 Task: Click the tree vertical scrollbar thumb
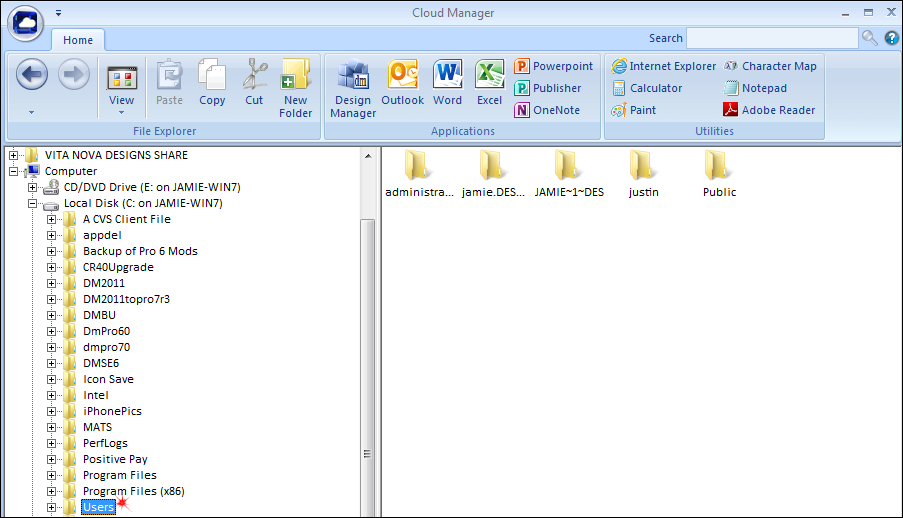368,368
